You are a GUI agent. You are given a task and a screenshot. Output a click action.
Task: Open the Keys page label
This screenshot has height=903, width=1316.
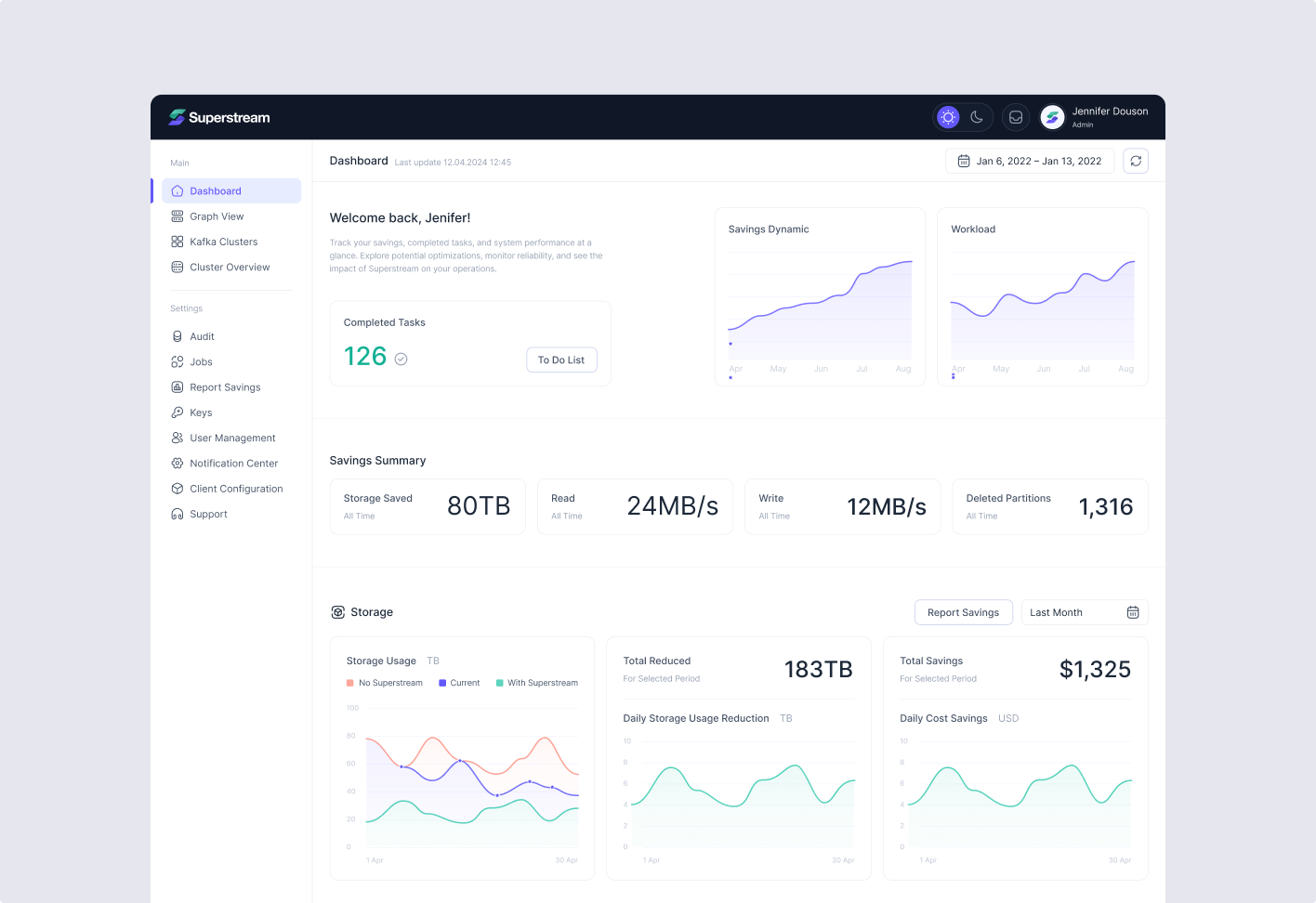pyautogui.click(x=201, y=412)
